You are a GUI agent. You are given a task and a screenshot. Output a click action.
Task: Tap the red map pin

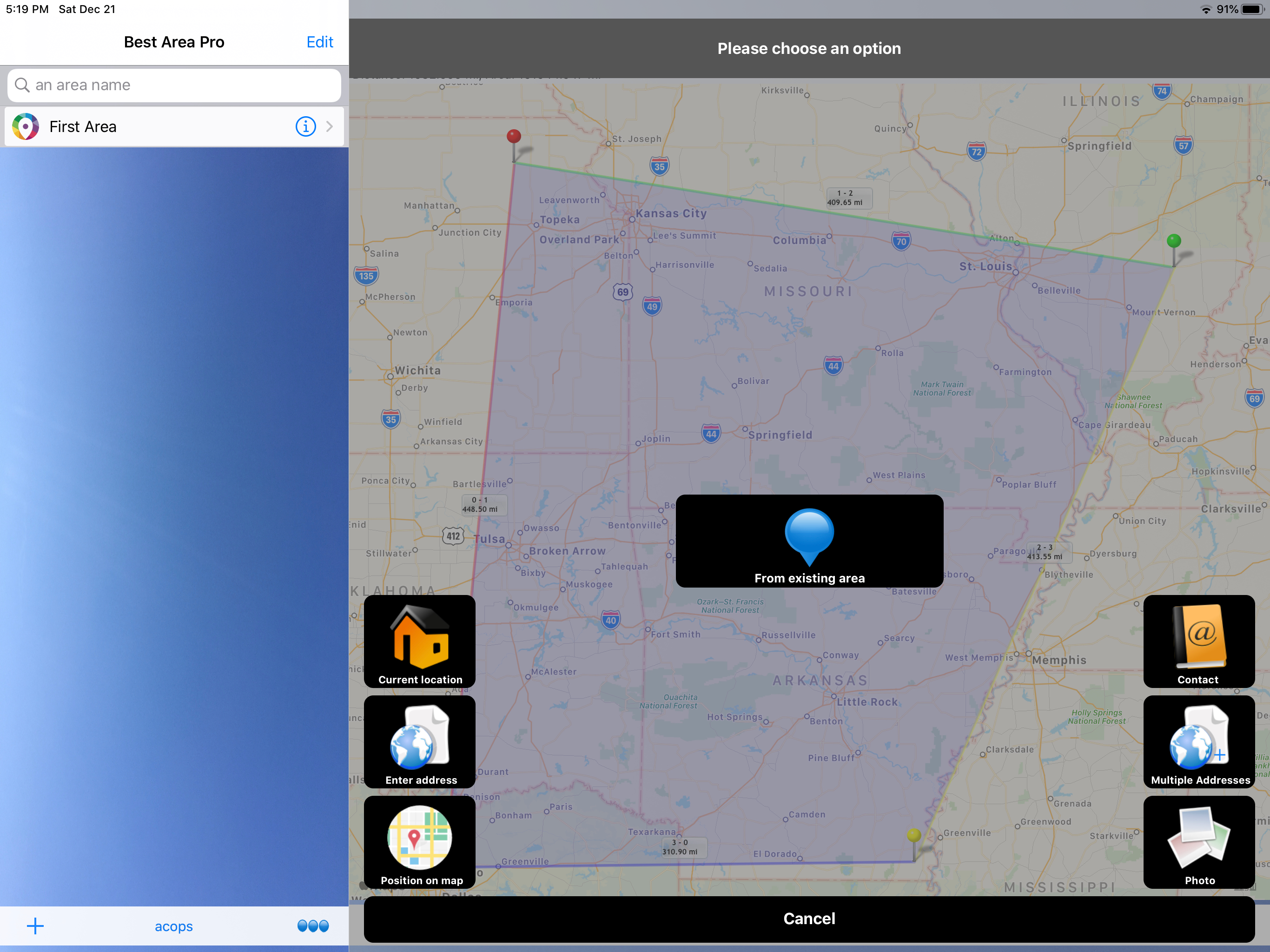pos(514,137)
